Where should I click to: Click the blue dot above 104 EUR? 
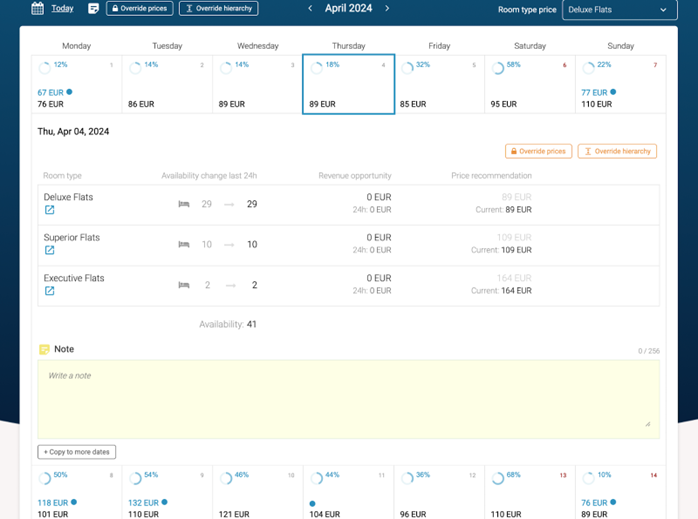pyautogui.click(x=312, y=504)
